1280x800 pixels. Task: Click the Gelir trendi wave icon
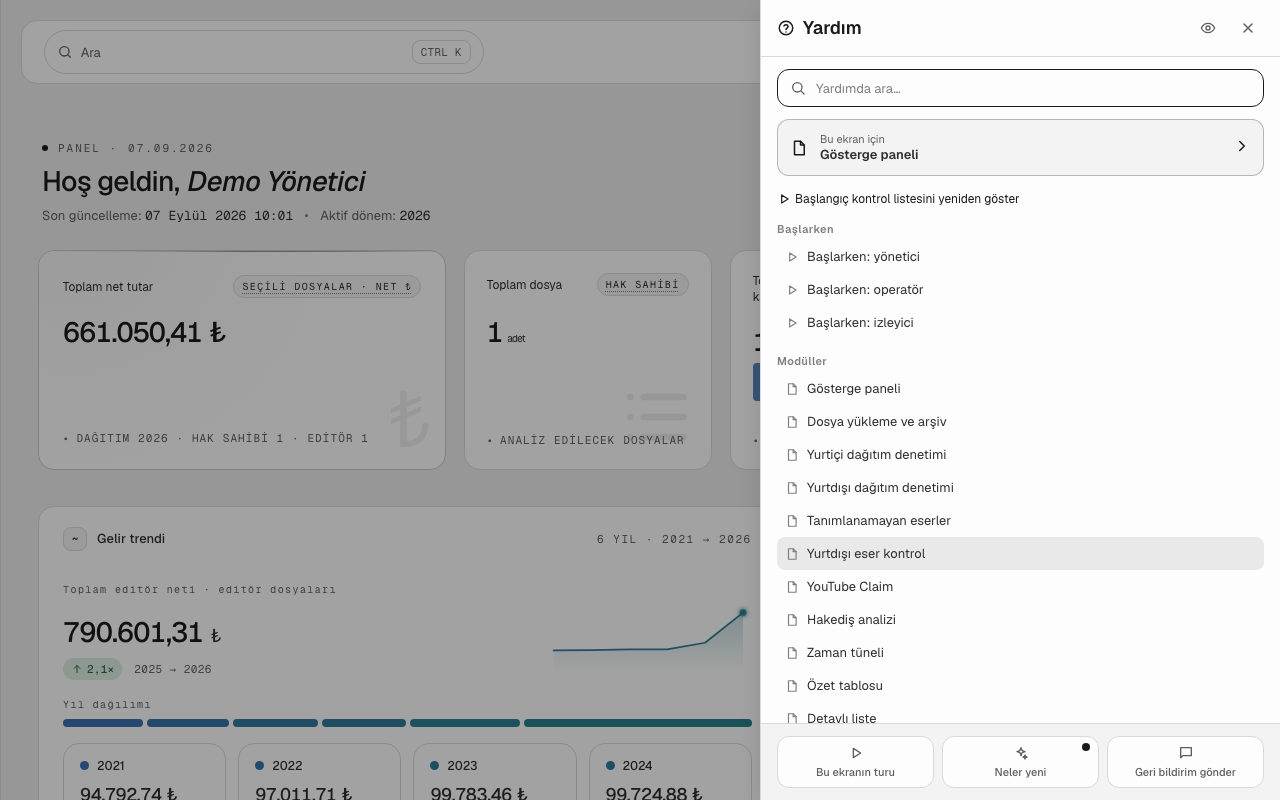pos(75,539)
